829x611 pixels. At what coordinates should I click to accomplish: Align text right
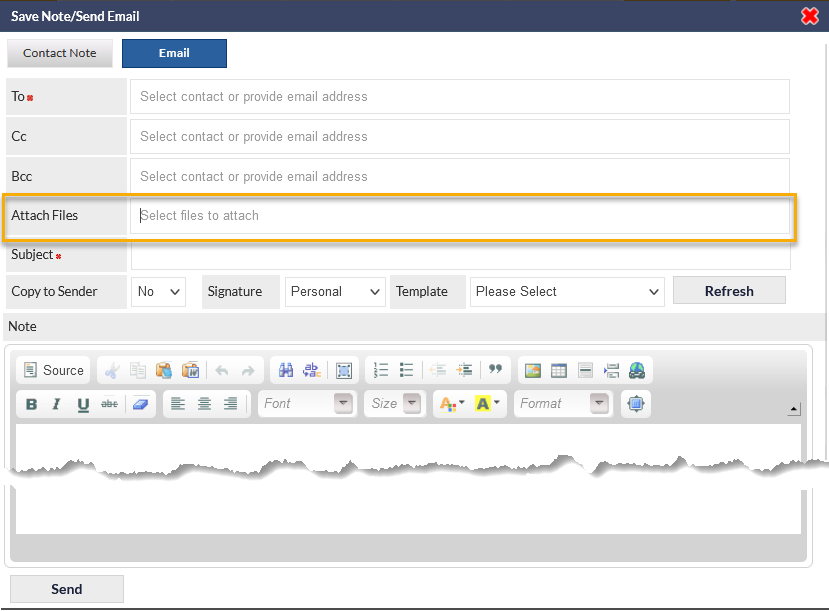pos(231,404)
